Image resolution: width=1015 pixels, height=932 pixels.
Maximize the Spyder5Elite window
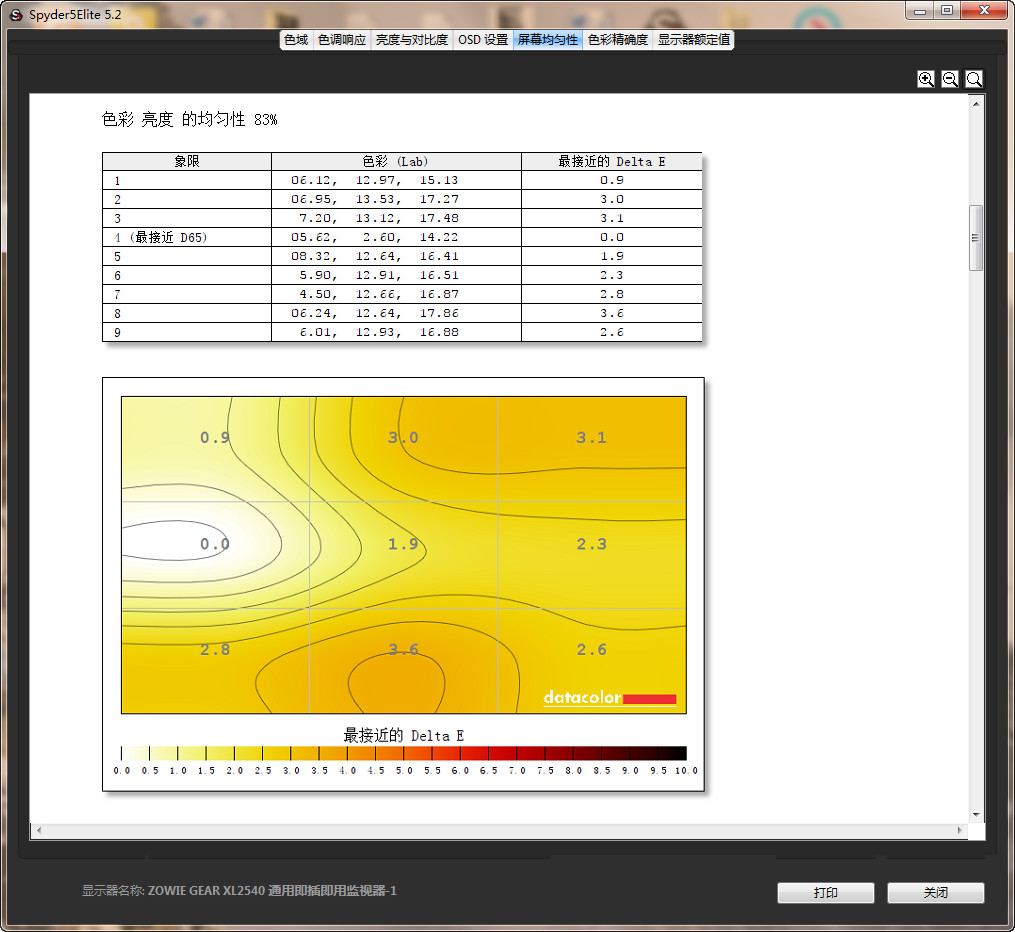[946, 9]
